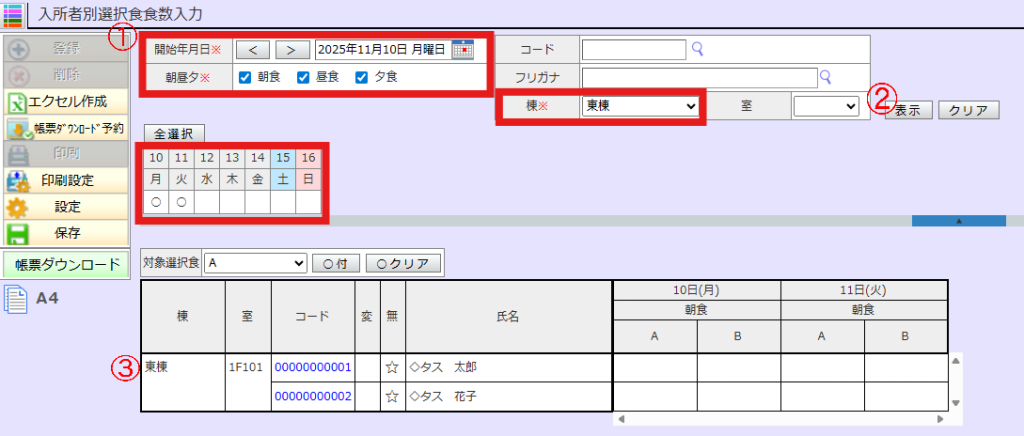Open the calendar date picker icon
The image size is (1024, 436).
462,49
